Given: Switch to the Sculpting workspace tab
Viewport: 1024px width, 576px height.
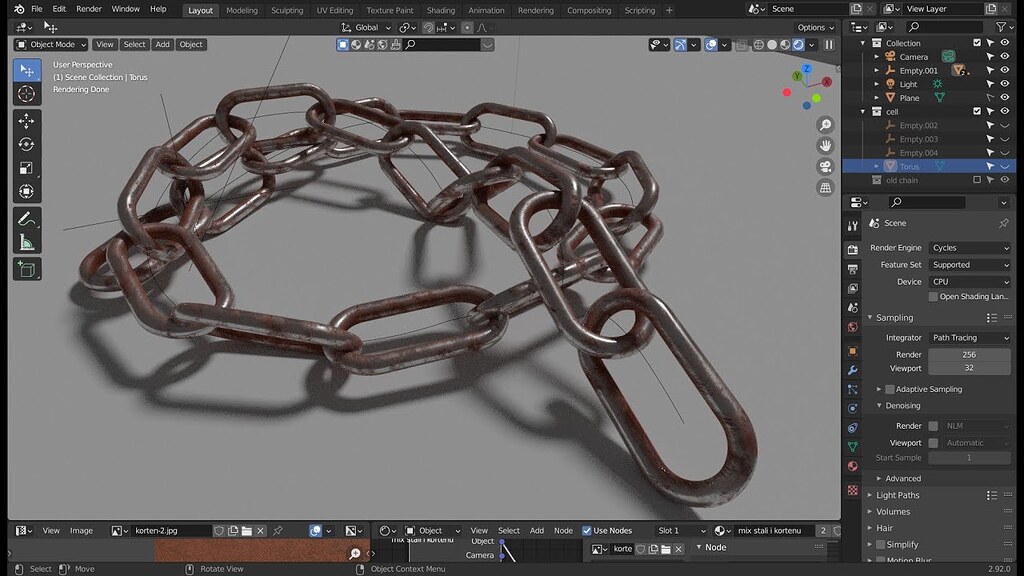Looking at the screenshot, I should (x=287, y=10).
